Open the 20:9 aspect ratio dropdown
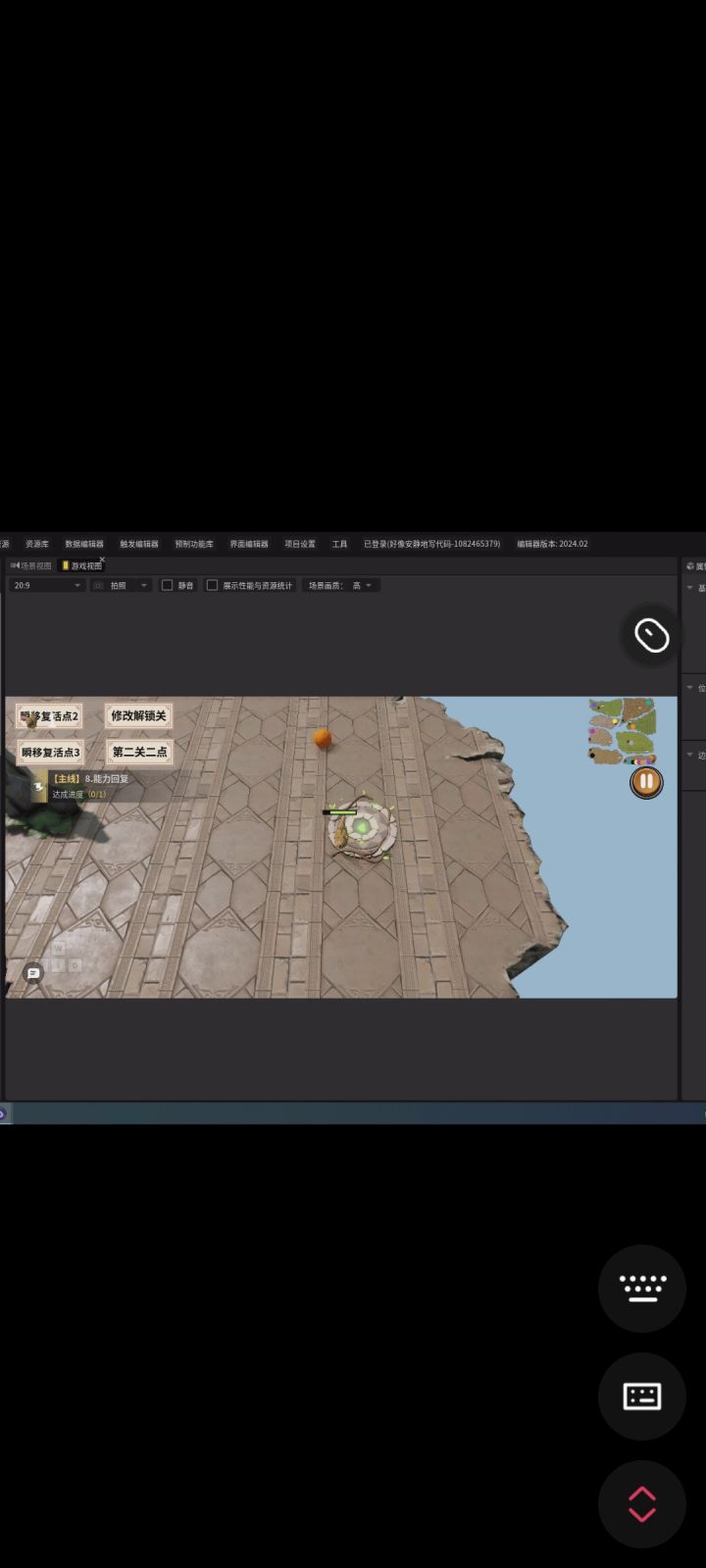The image size is (706, 1568). (x=47, y=585)
